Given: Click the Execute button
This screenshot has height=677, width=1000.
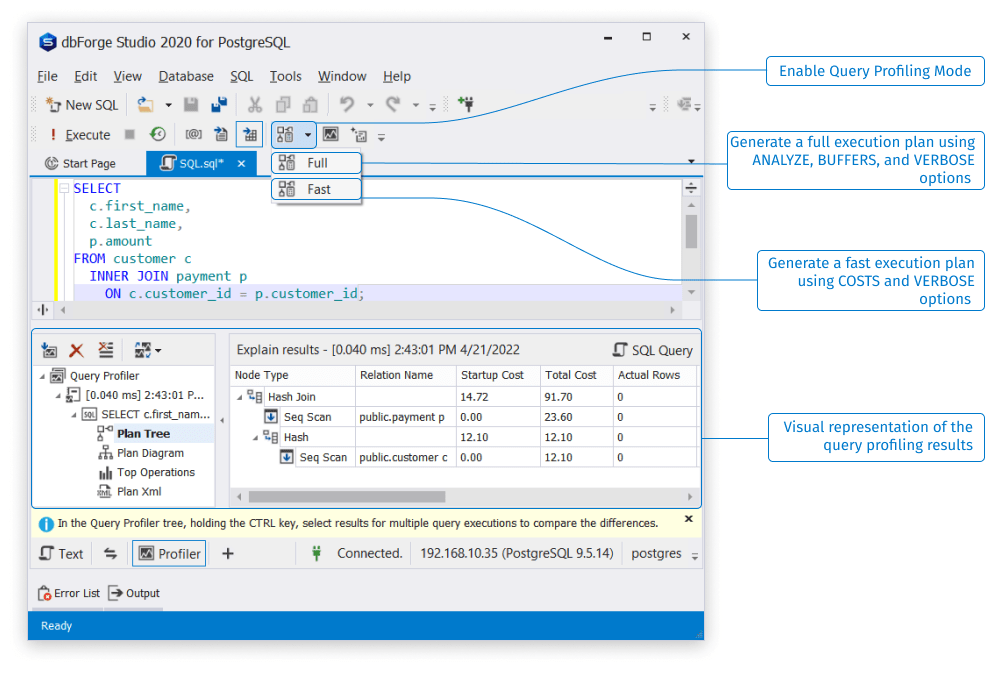Looking at the screenshot, I should point(80,135).
